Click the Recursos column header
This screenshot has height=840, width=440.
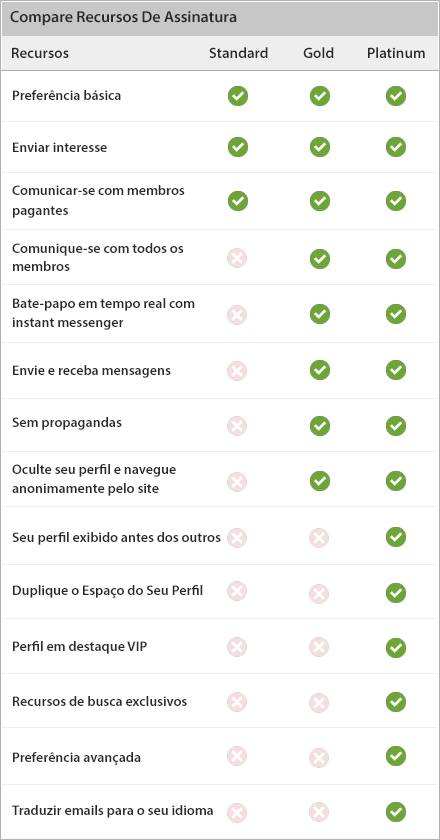pyautogui.click(x=40, y=54)
